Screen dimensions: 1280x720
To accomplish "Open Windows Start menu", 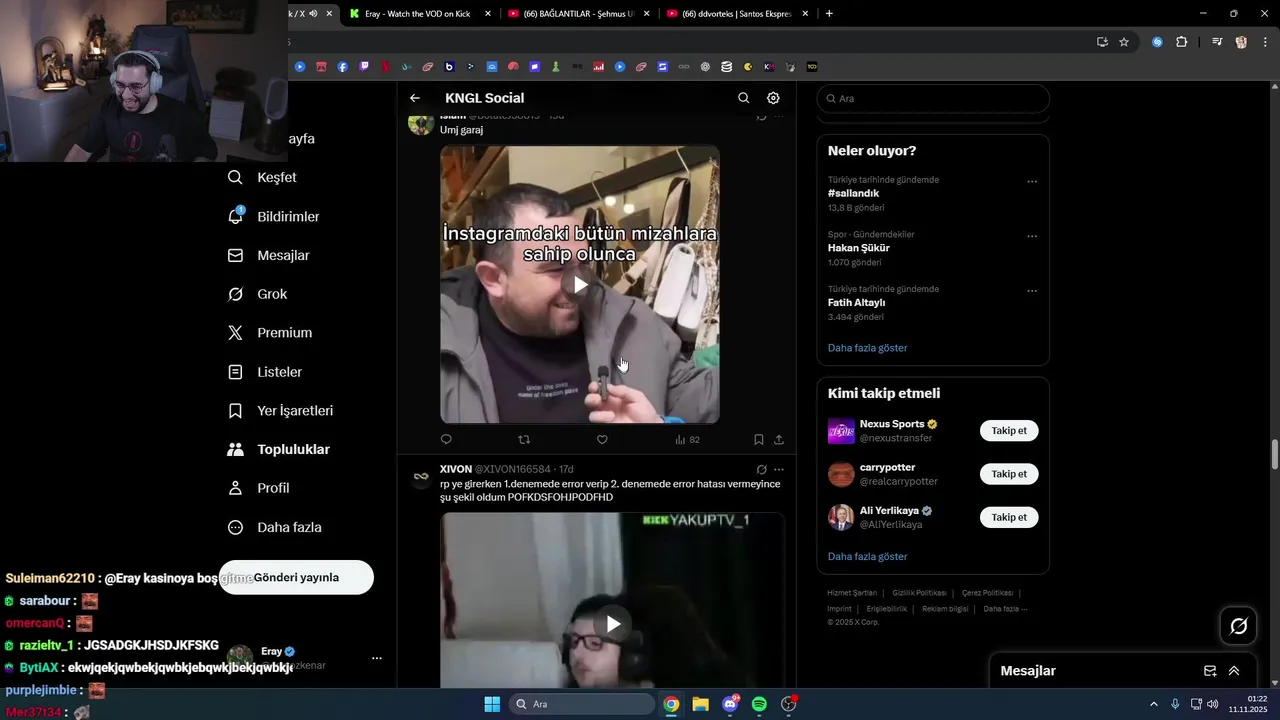I will point(492,704).
